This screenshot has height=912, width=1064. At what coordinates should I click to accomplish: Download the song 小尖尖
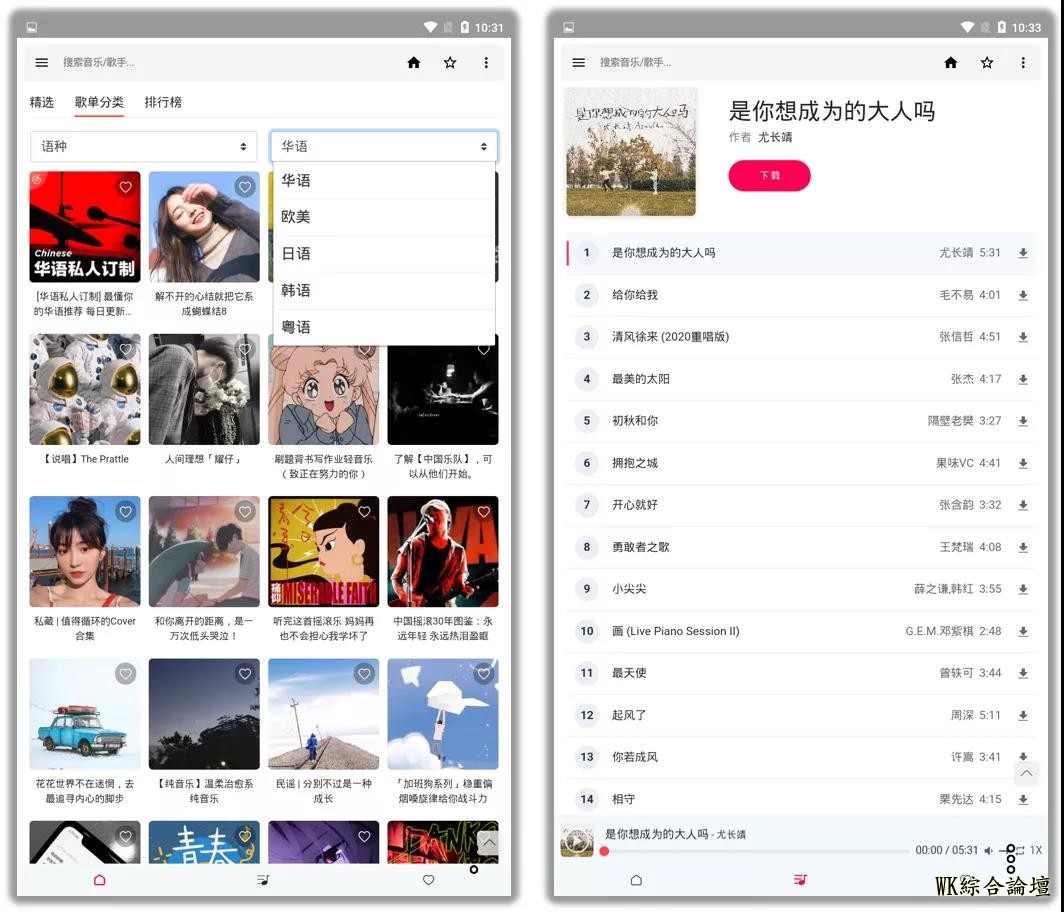(x=1023, y=590)
